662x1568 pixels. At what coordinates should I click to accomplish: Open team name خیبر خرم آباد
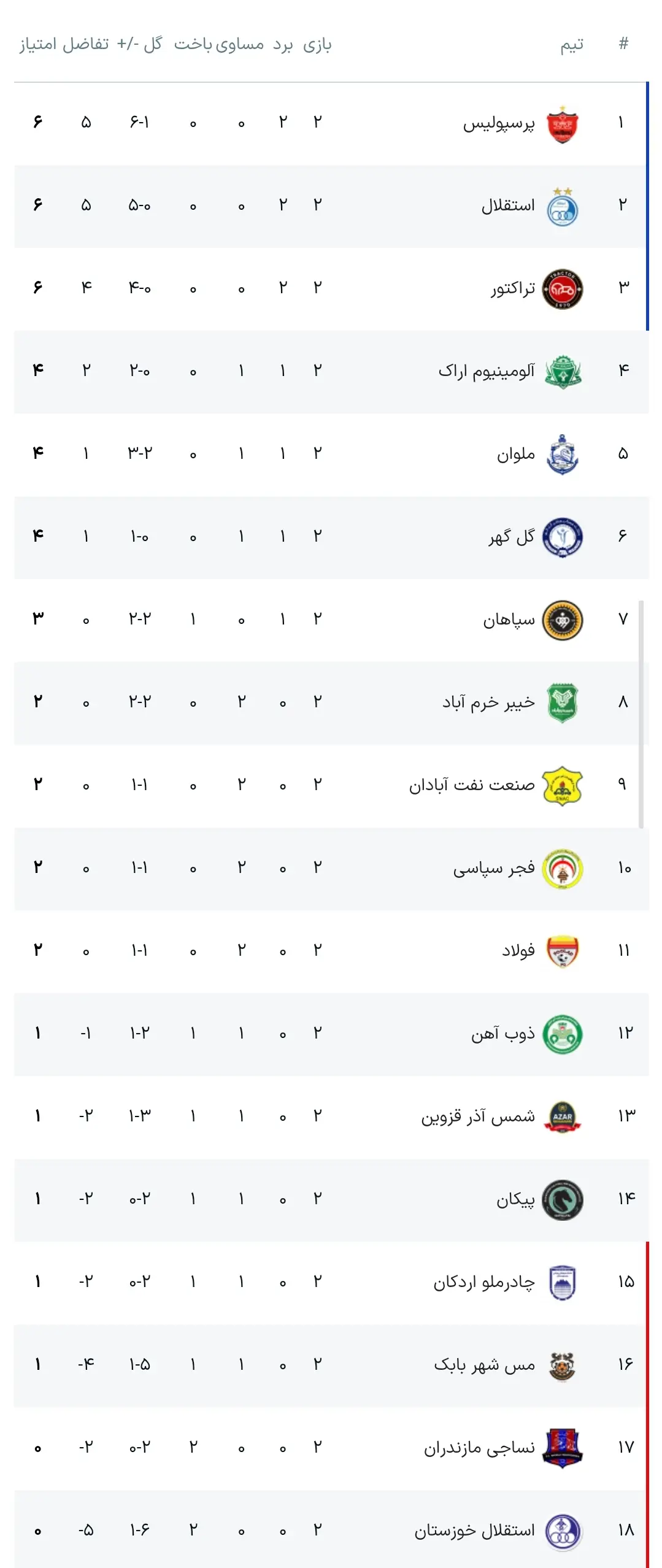tap(489, 702)
